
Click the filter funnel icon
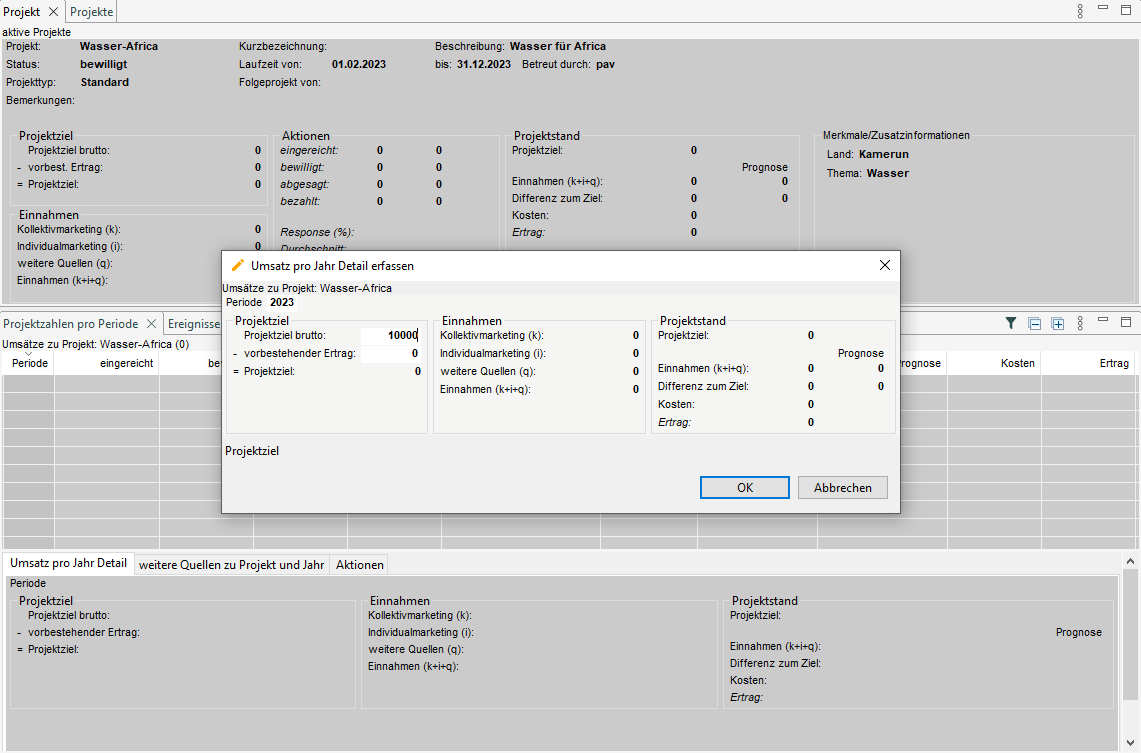[x=1011, y=323]
